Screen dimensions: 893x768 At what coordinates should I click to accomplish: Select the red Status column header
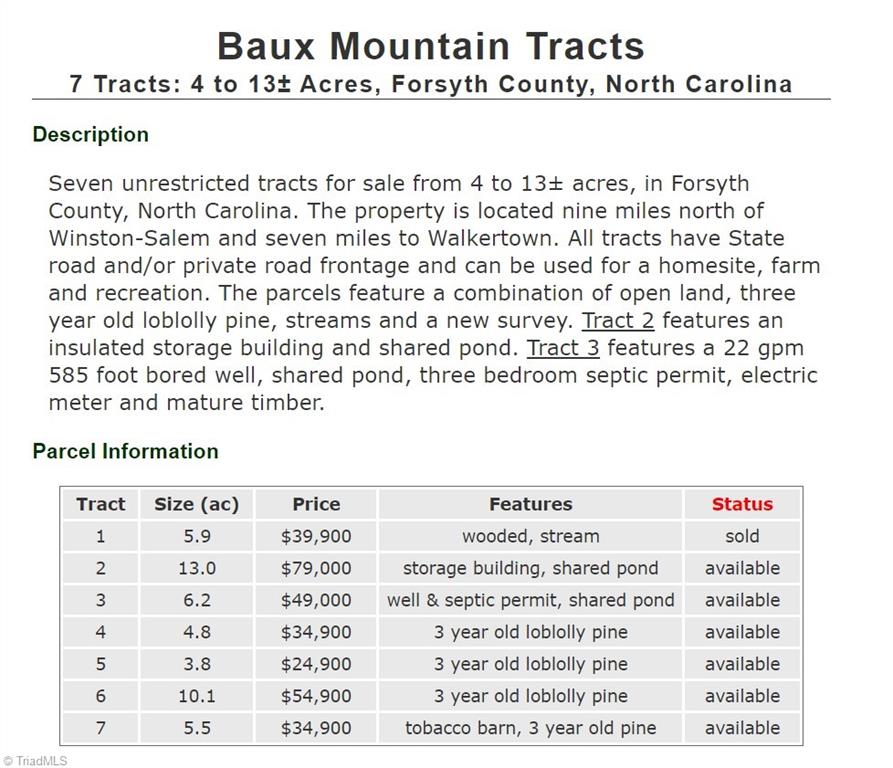[x=742, y=504]
